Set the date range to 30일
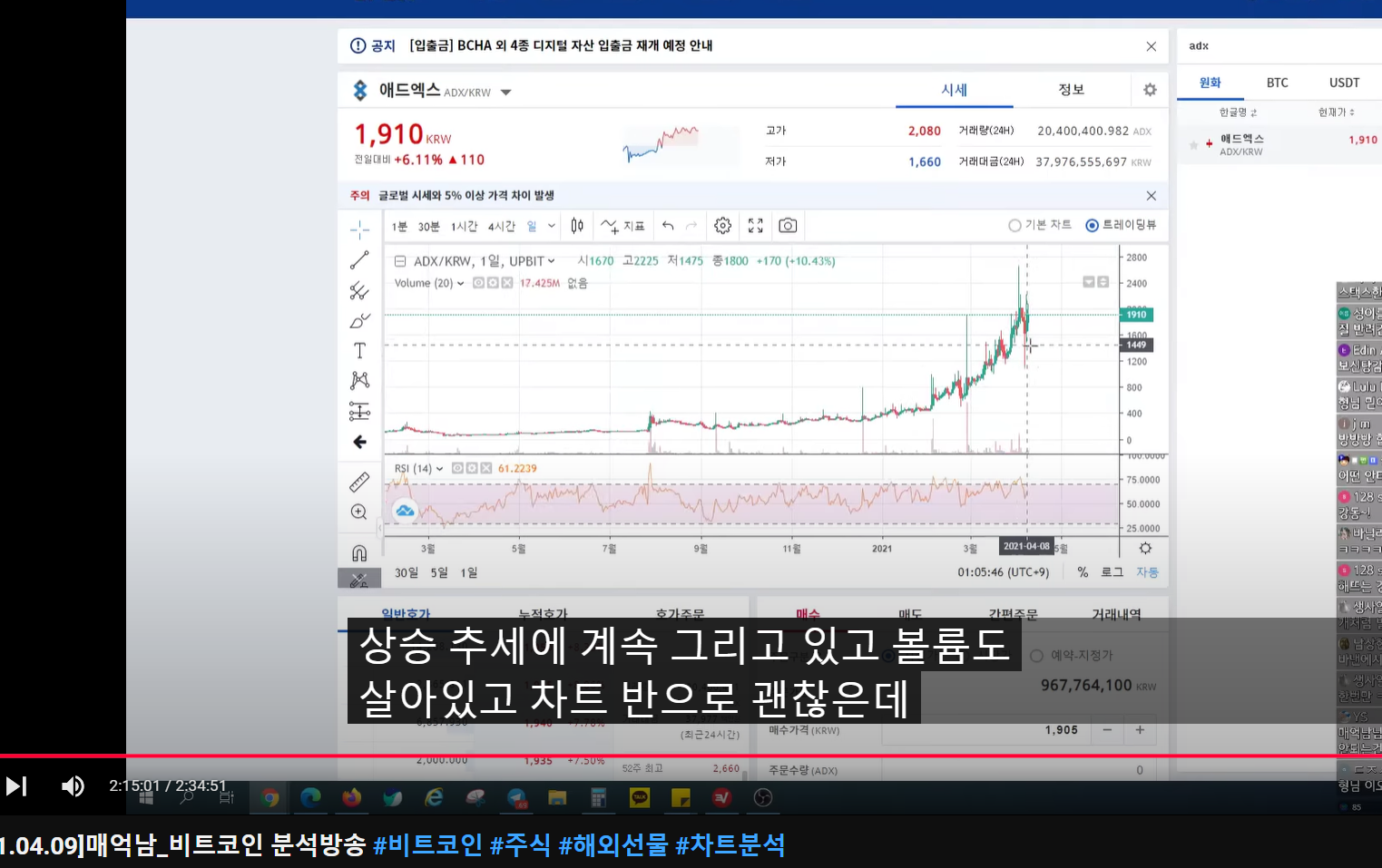 pyautogui.click(x=407, y=572)
